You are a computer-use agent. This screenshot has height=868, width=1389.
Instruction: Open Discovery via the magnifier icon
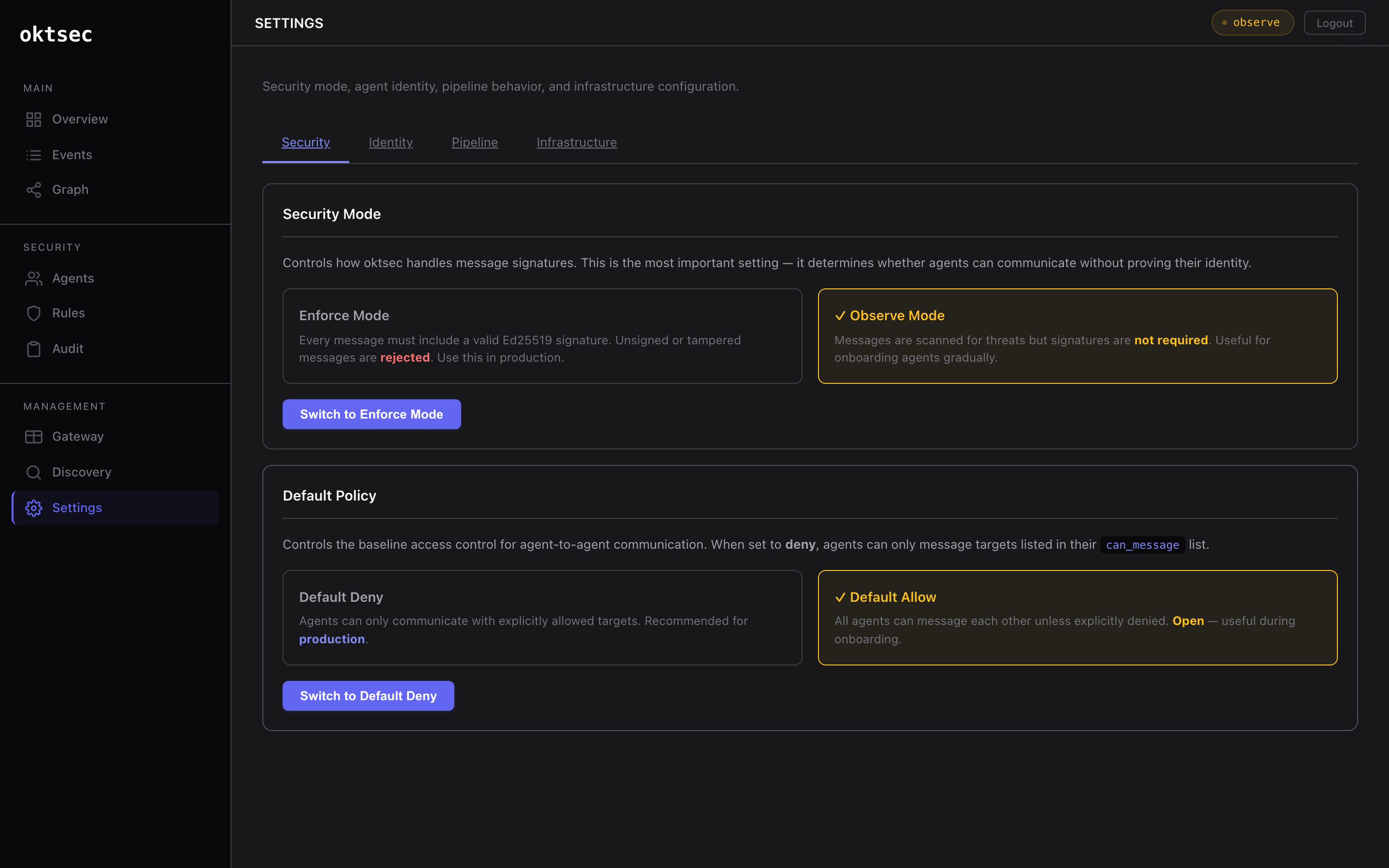click(33, 472)
